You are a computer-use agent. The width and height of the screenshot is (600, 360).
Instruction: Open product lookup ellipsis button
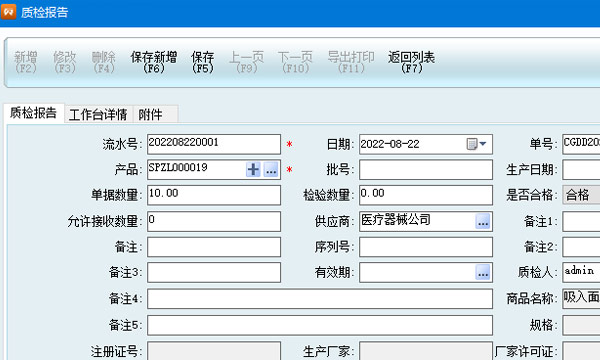coord(271,169)
